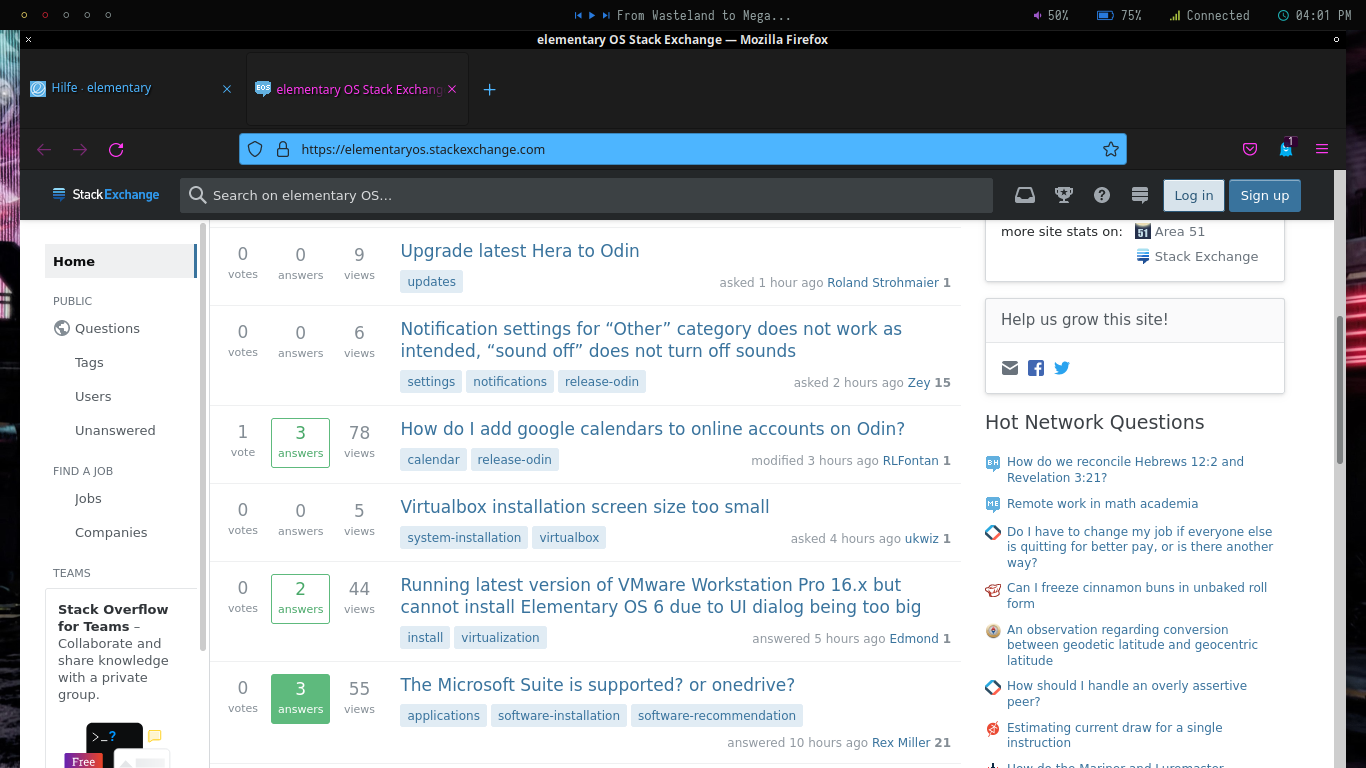Select the notifications tag
1366x768 pixels.
point(510,382)
